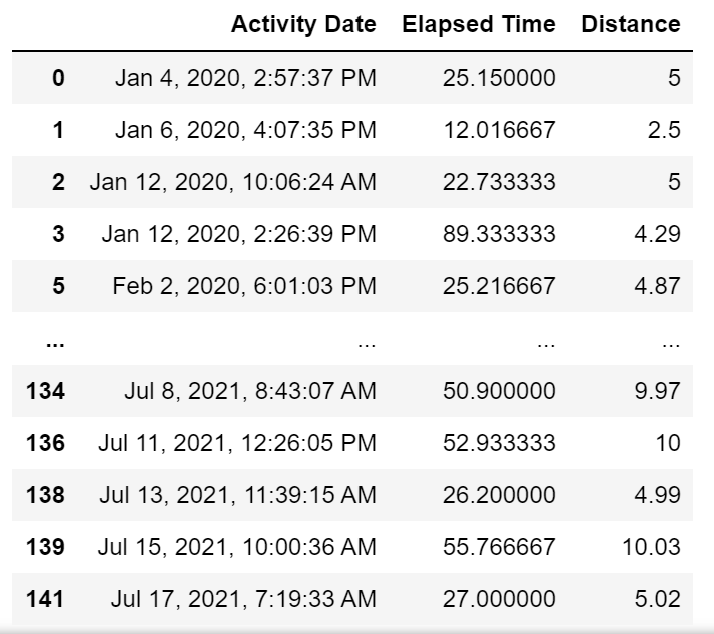
Task: Click the Distance column header
Action: (x=630, y=25)
